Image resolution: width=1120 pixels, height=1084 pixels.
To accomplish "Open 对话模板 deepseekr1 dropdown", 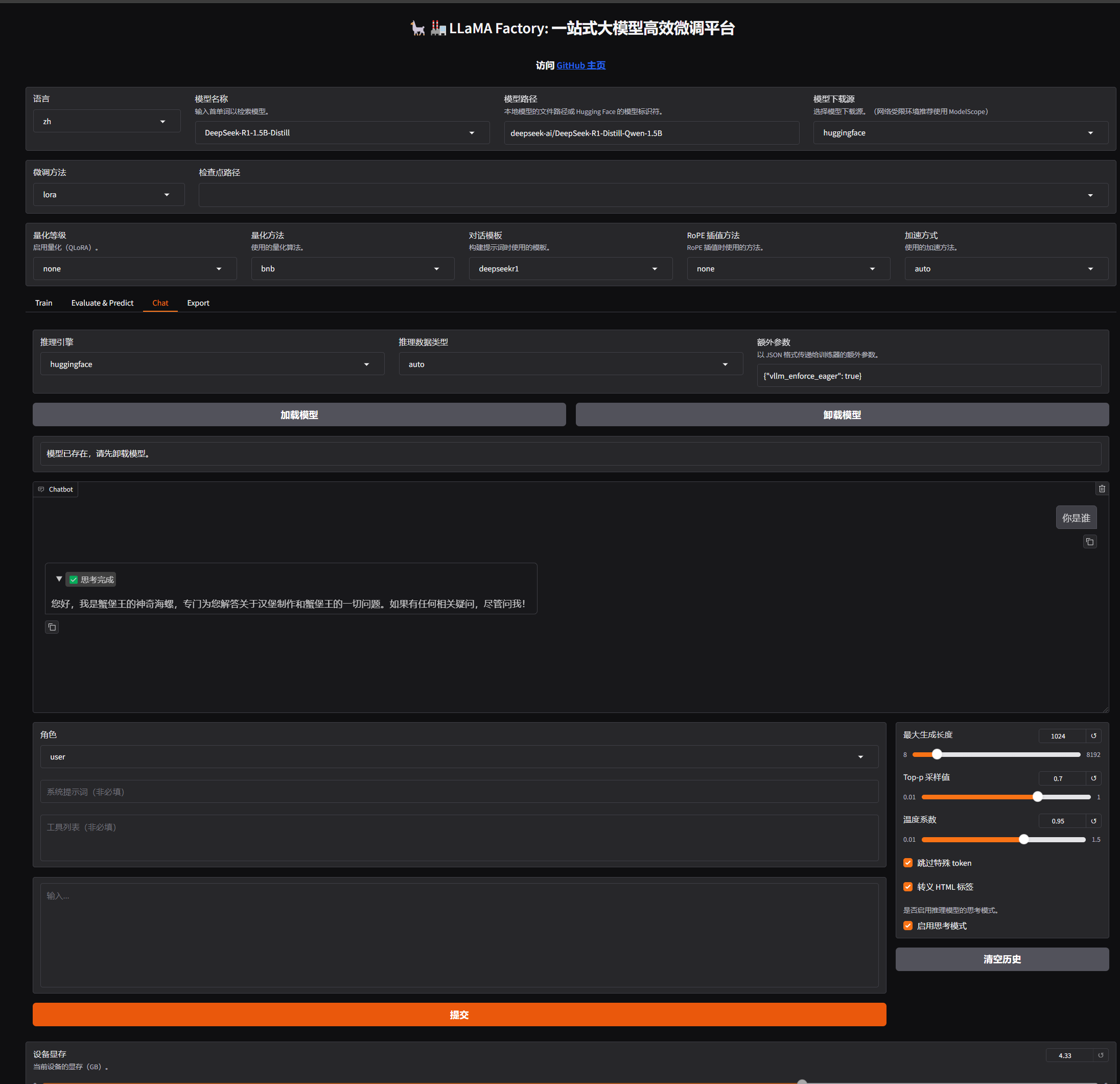I will coord(570,268).
